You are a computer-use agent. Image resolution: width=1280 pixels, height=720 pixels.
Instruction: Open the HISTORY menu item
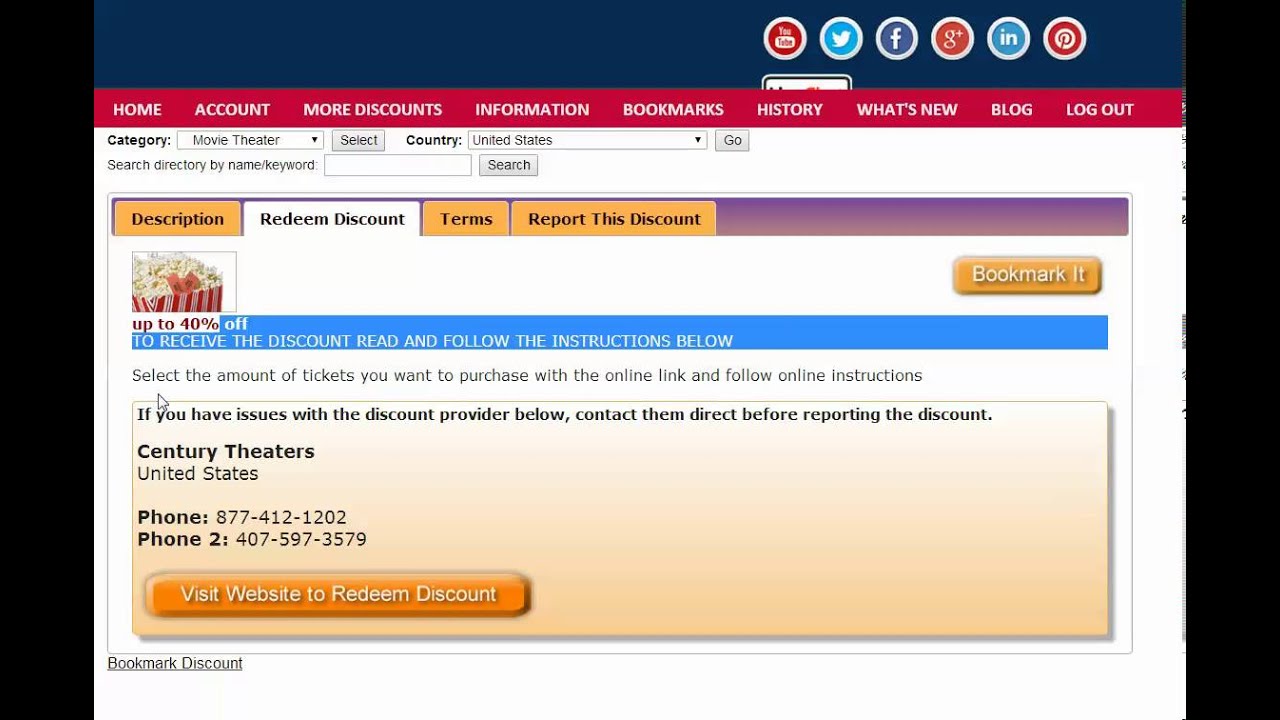coord(790,109)
